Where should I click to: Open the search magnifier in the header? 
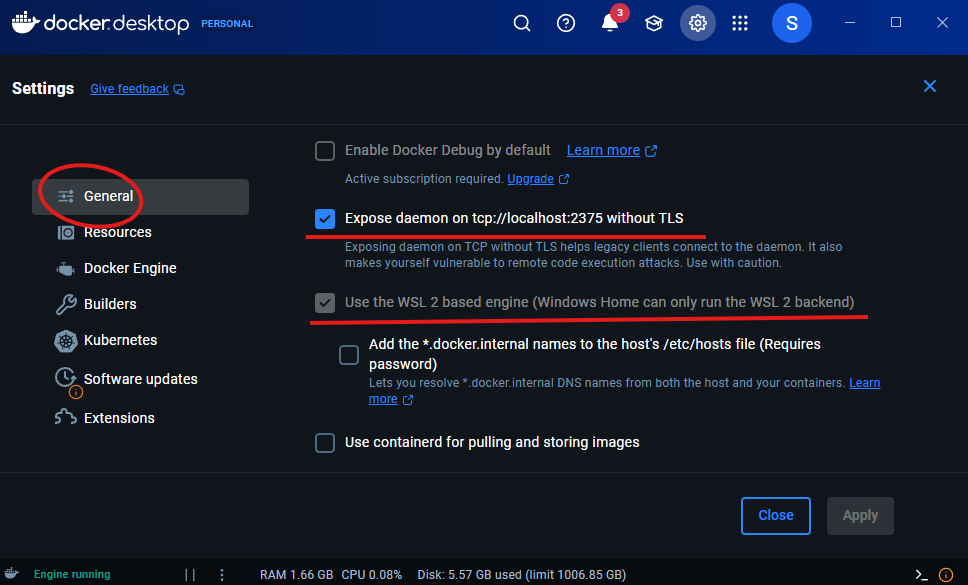(522, 23)
